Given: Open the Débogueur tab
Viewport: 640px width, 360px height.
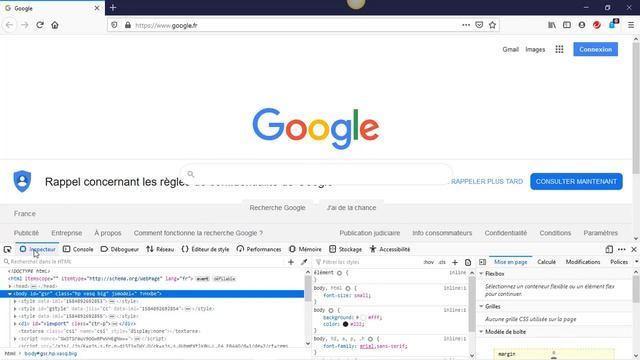Looking at the screenshot, I should pos(120,249).
